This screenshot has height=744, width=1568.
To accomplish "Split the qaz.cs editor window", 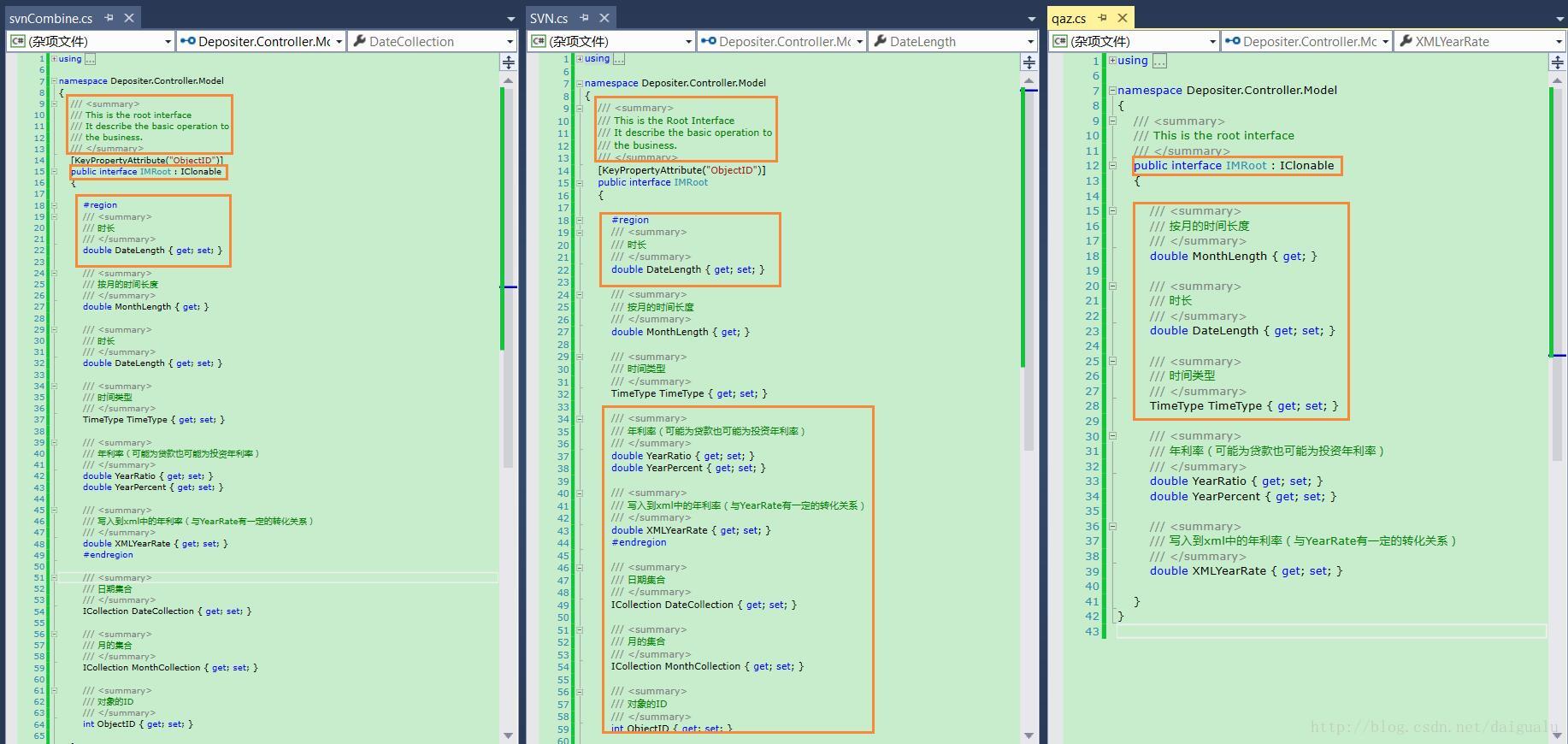I will [1558, 62].
